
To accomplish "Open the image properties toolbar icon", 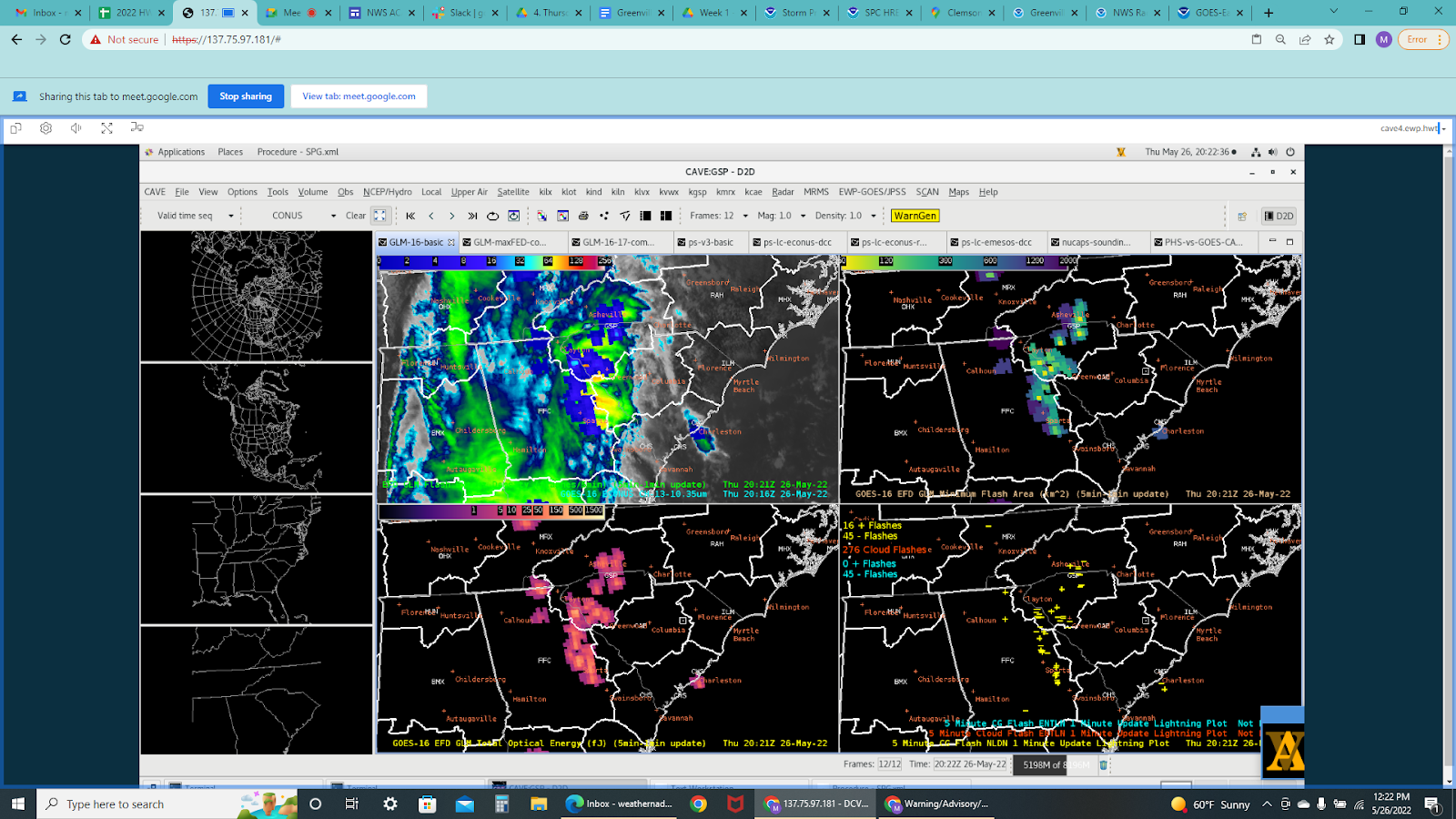I will click(x=562, y=216).
